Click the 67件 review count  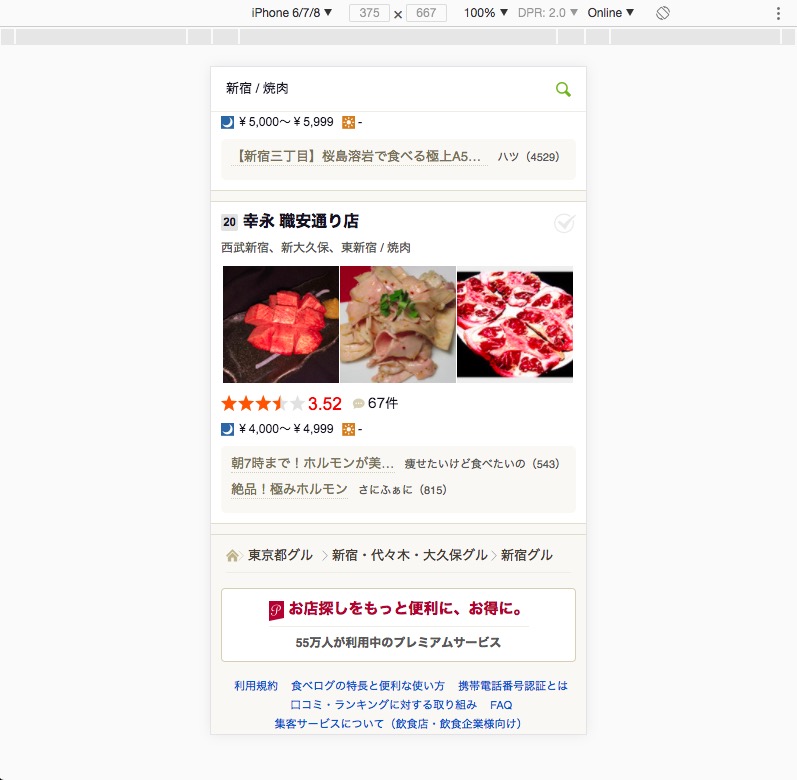click(383, 403)
